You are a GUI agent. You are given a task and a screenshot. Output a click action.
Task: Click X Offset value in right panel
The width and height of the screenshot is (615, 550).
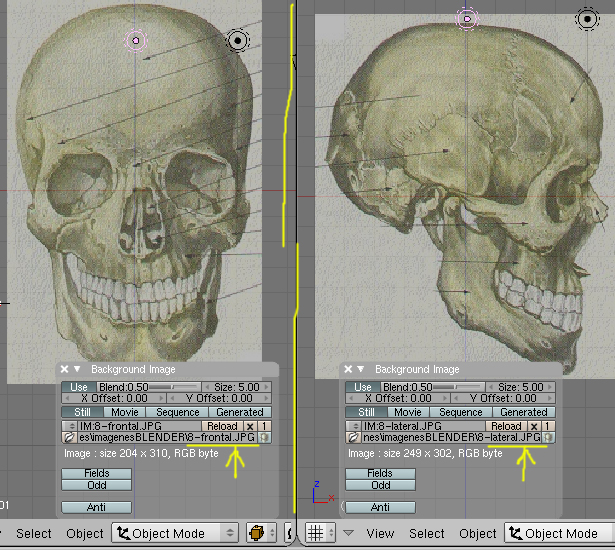pyautogui.click(x=398, y=399)
